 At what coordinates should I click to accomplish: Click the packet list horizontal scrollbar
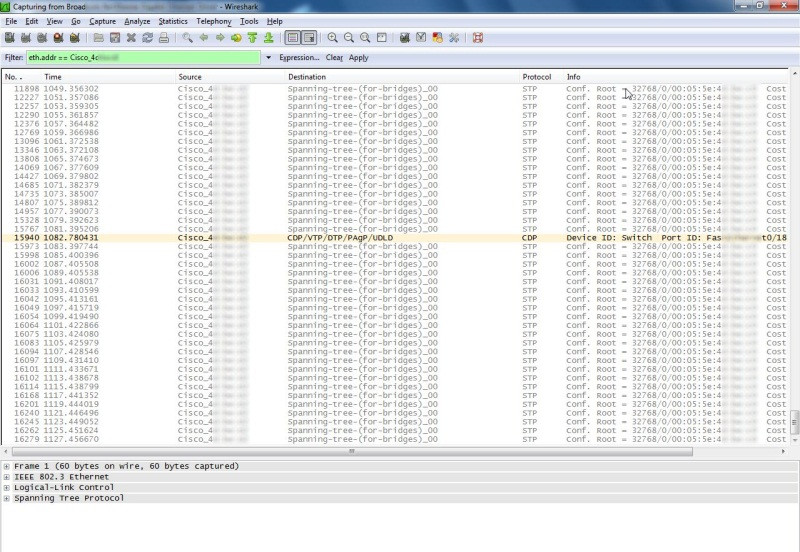point(352,451)
